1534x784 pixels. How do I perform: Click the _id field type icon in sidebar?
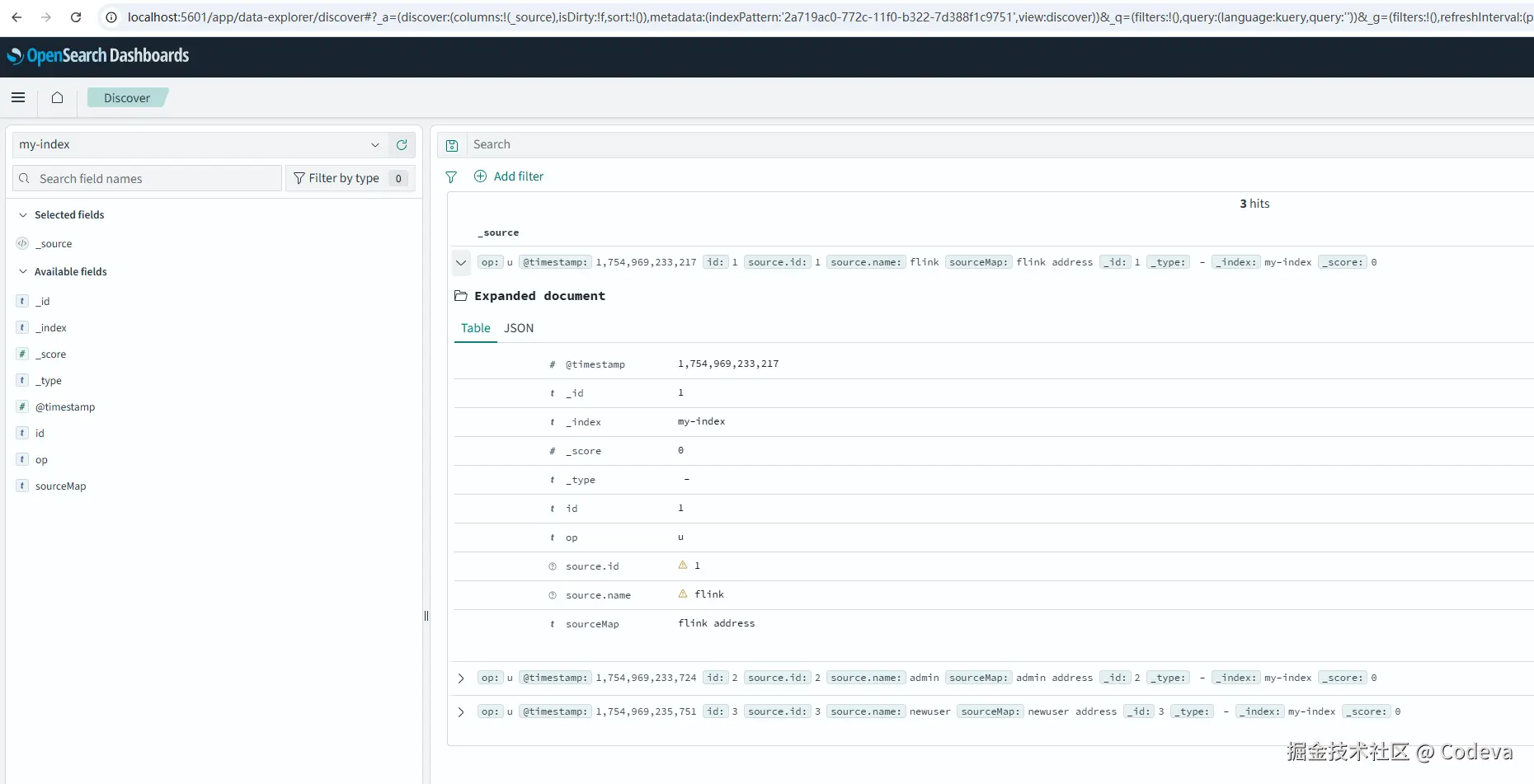[x=22, y=301]
